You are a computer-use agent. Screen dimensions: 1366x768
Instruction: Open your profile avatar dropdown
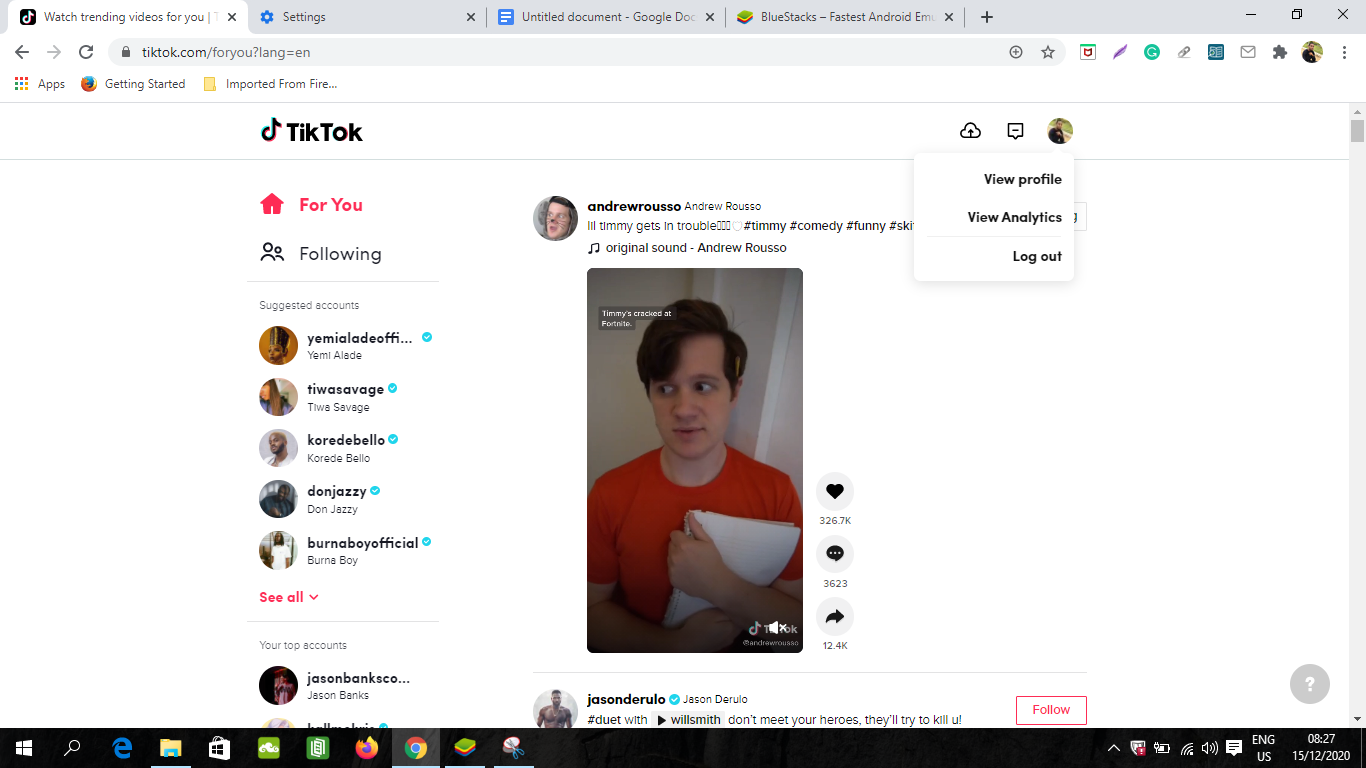[x=1060, y=130]
